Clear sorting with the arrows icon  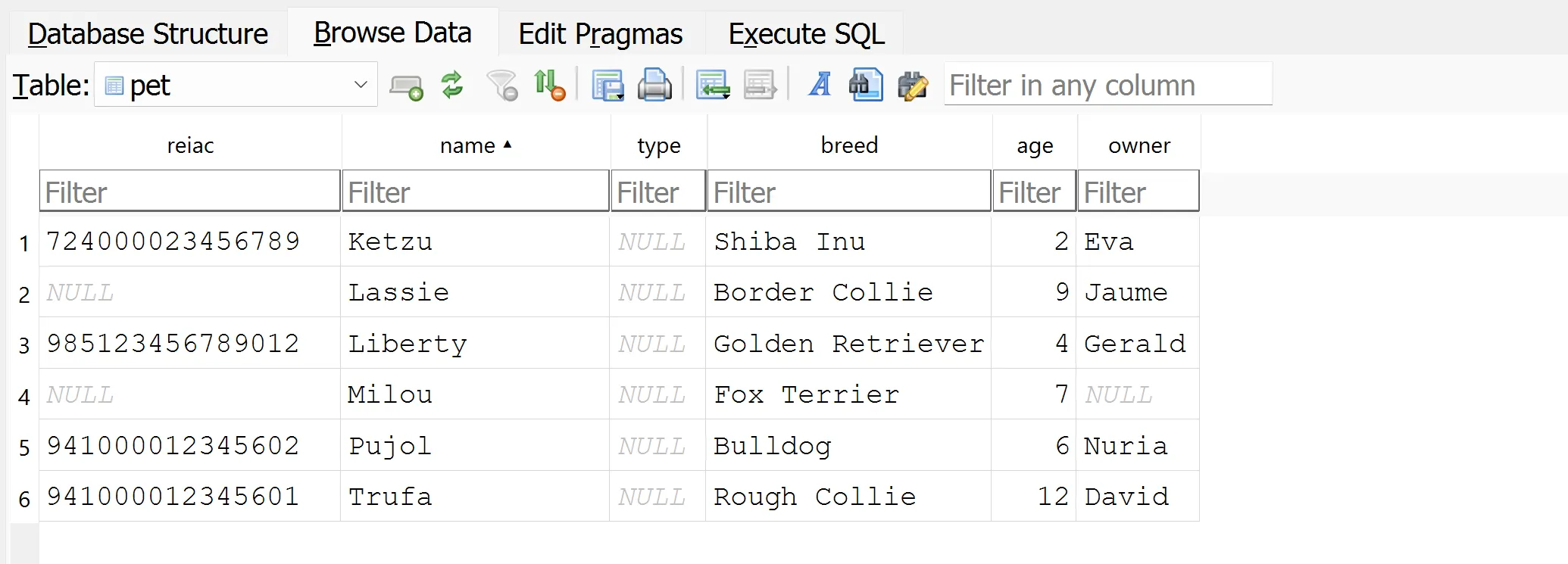click(549, 85)
